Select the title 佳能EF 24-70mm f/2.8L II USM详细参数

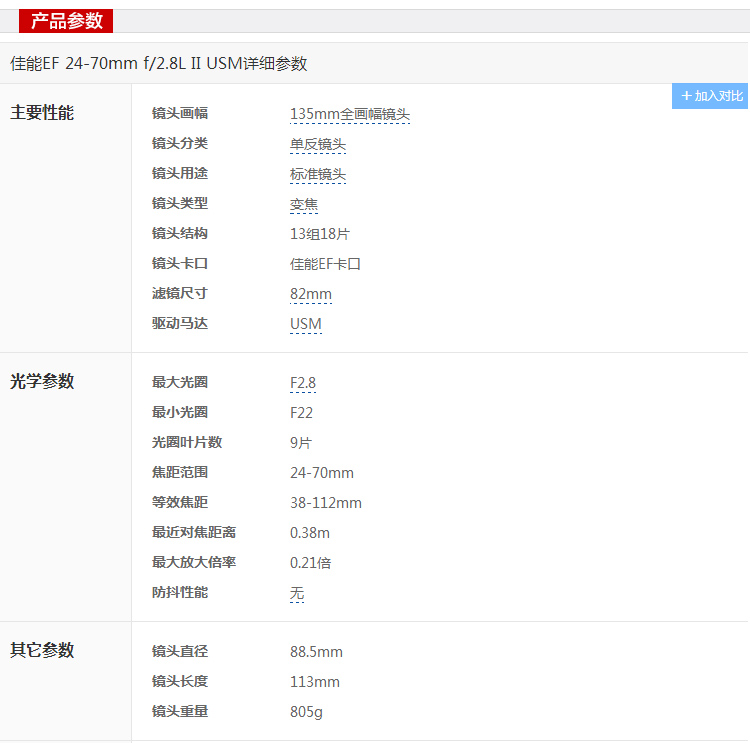[158, 63]
